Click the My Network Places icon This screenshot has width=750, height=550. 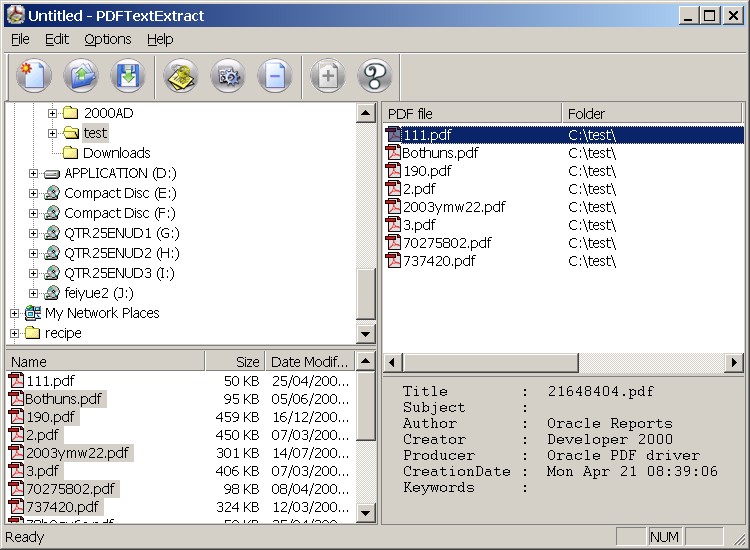pos(33,313)
